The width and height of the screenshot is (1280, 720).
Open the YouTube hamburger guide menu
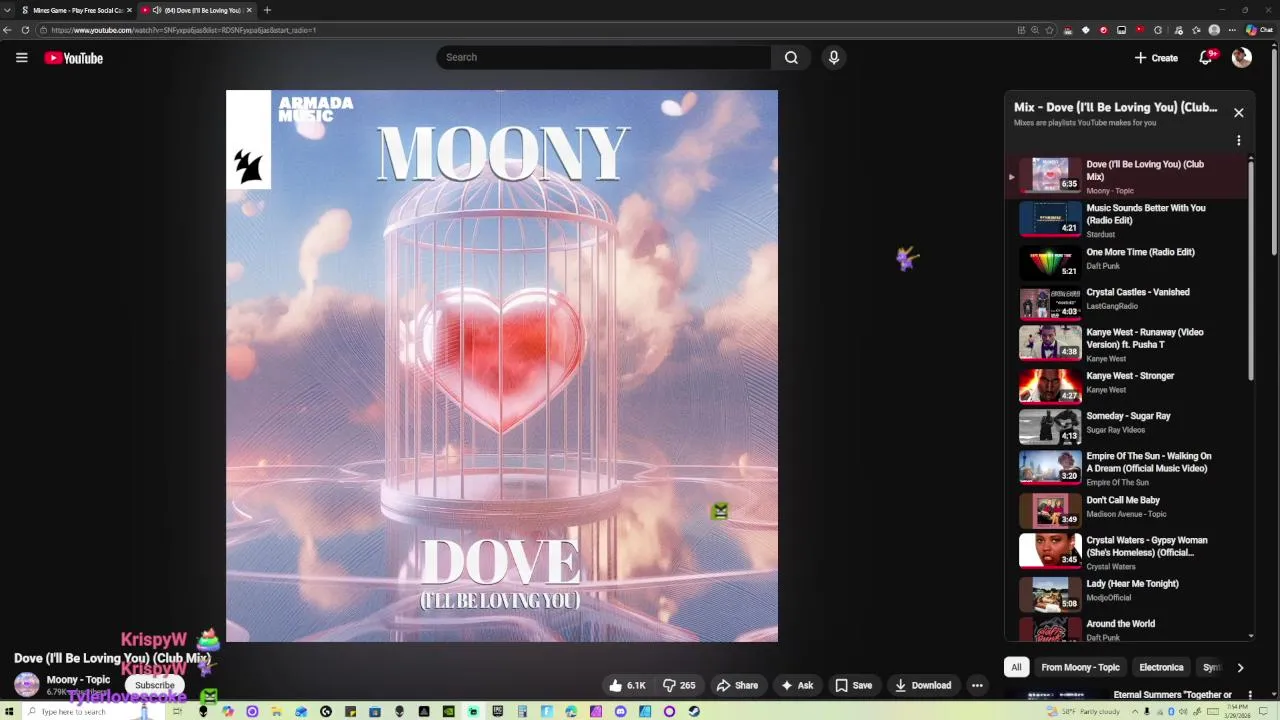click(x=21, y=58)
